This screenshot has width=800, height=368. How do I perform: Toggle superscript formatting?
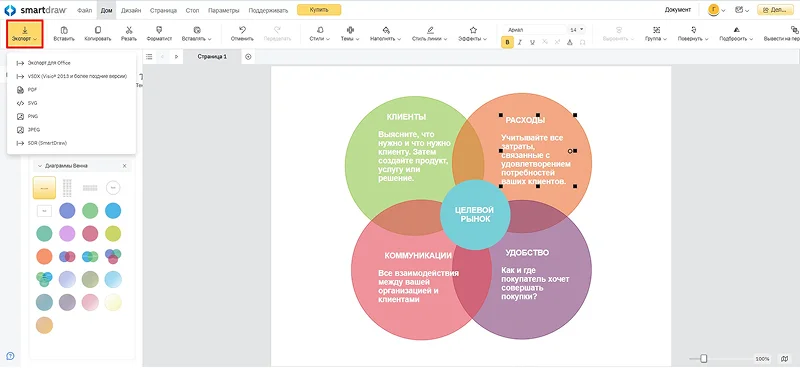(x=557, y=42)
